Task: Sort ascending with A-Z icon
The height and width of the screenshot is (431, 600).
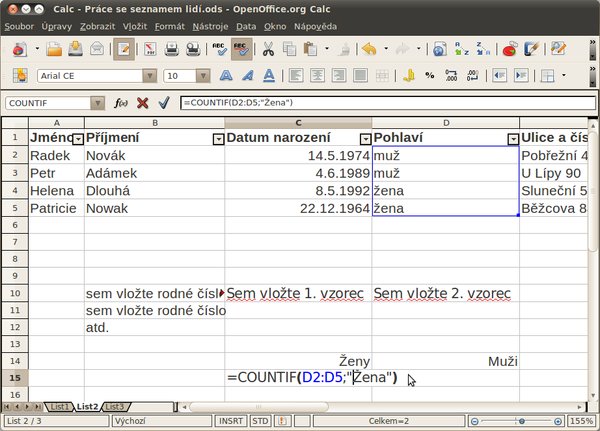Action: [461, 49]
